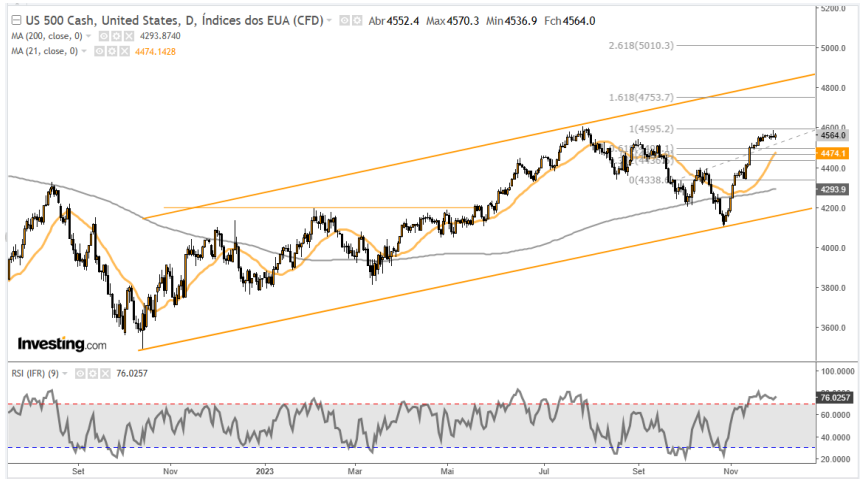Hide the MA 21 indicator with eye icon
This screenshot has width=860, height=479.
(x=97, y=50)
